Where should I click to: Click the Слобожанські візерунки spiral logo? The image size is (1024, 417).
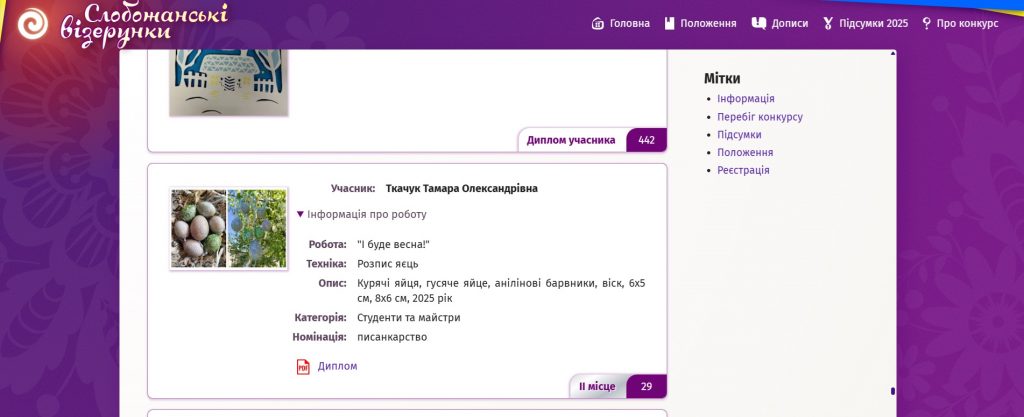tap(33, 24)
